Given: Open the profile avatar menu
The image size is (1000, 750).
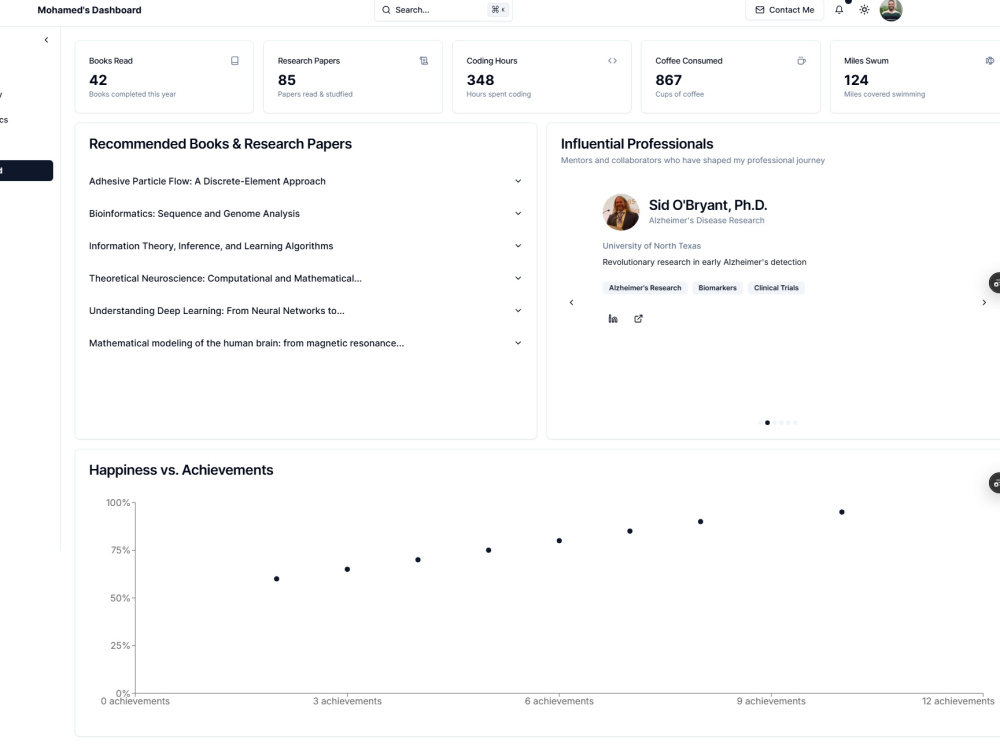Looking at the screenshot, I should (890, 11).
